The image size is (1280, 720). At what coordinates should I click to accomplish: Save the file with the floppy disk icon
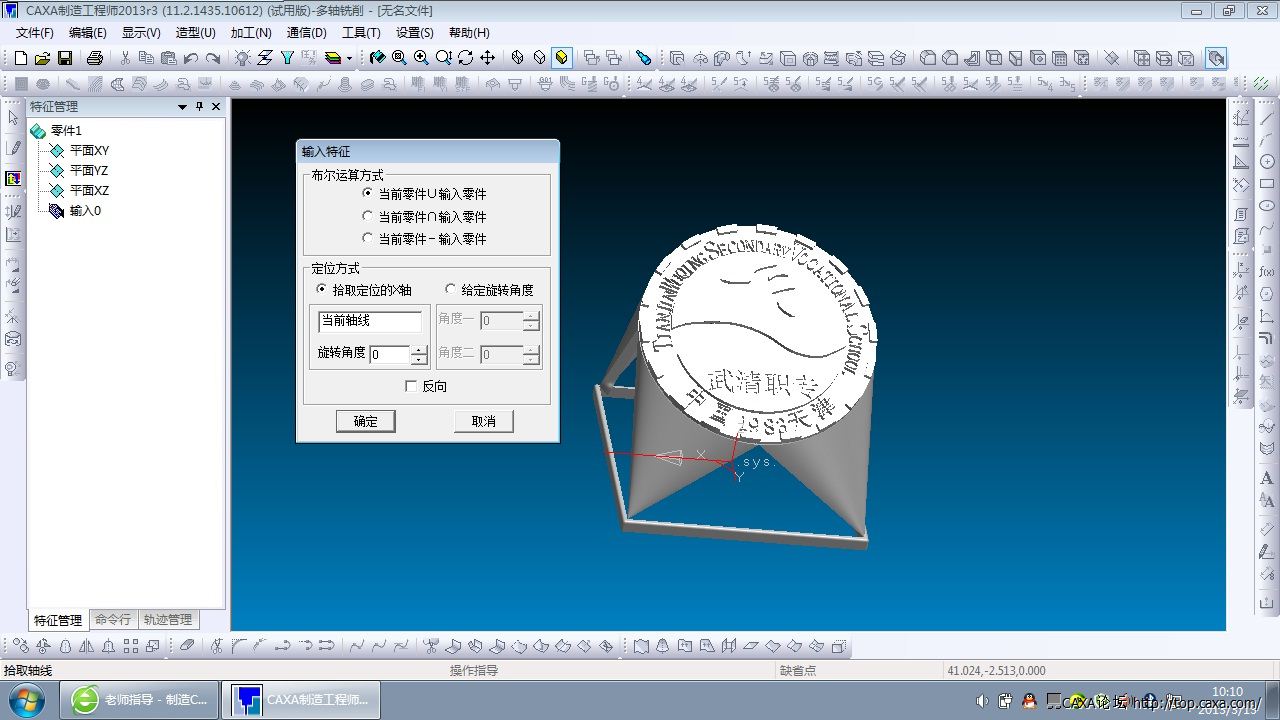[65, 58]
